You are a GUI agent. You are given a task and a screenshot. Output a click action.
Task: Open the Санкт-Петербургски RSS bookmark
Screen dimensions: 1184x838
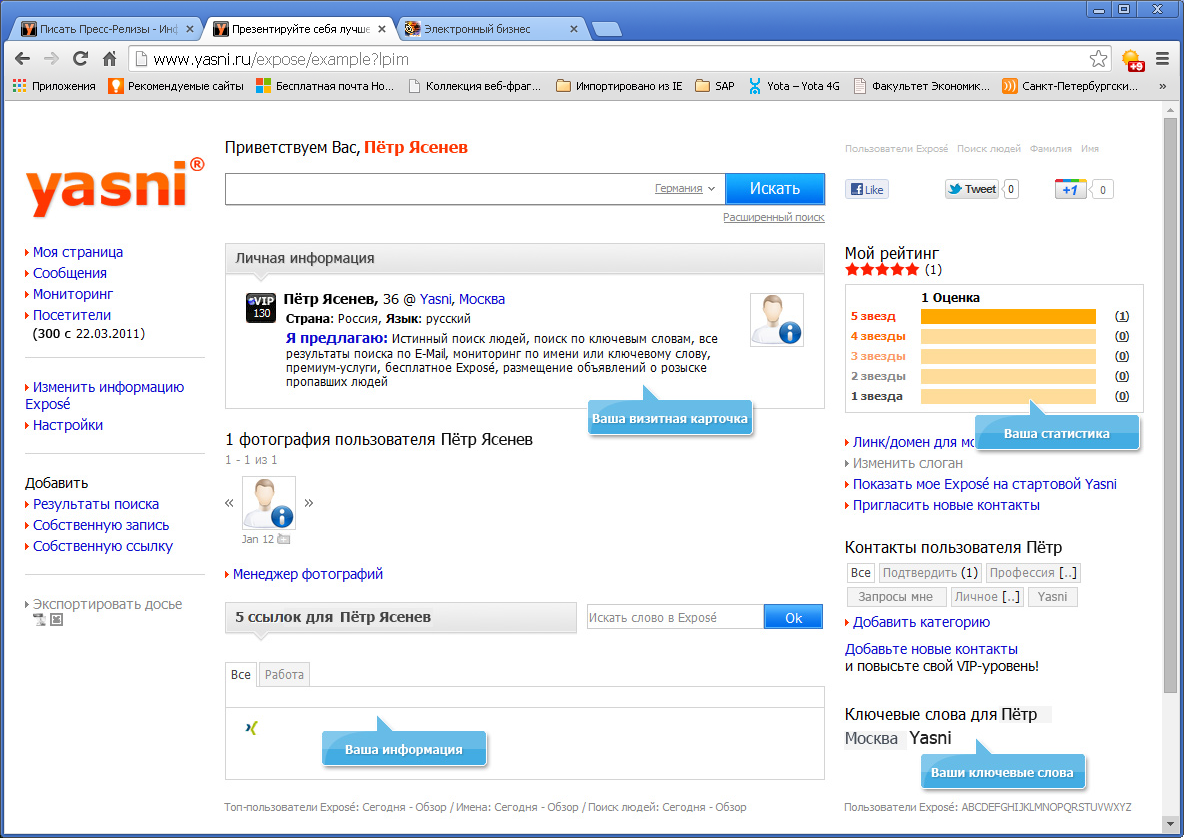[1070, 86]
